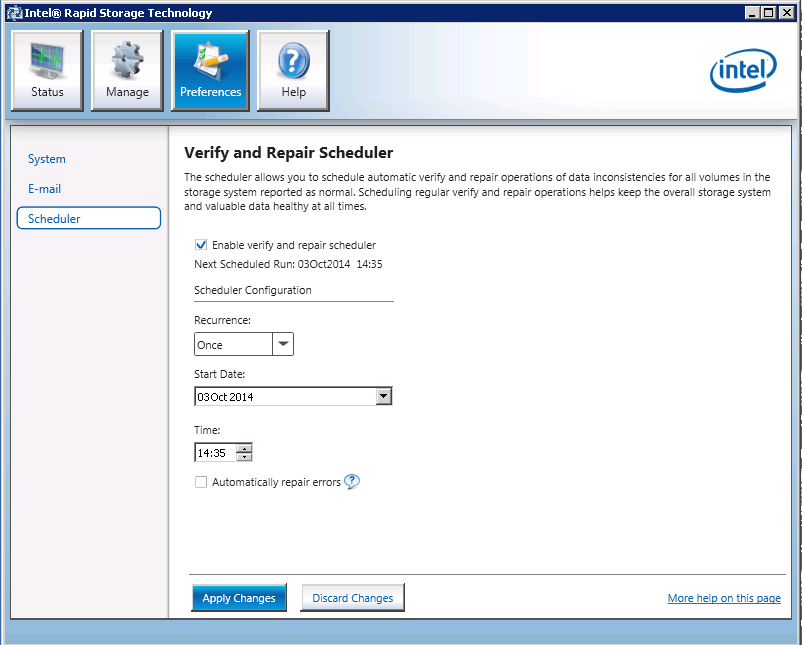802x645 pixels.
Task: Open the Help question mark tab
Action: coord(294,70)
